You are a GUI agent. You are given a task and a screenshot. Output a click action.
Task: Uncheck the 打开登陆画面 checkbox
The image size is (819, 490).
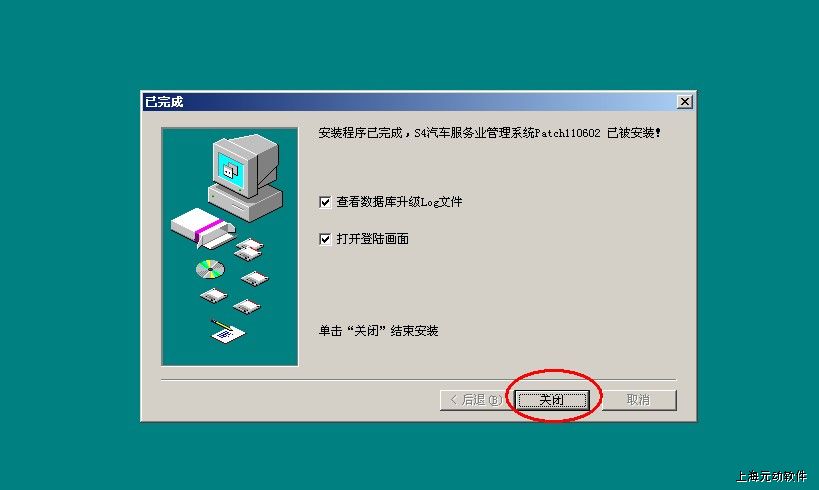pos(325,239)
